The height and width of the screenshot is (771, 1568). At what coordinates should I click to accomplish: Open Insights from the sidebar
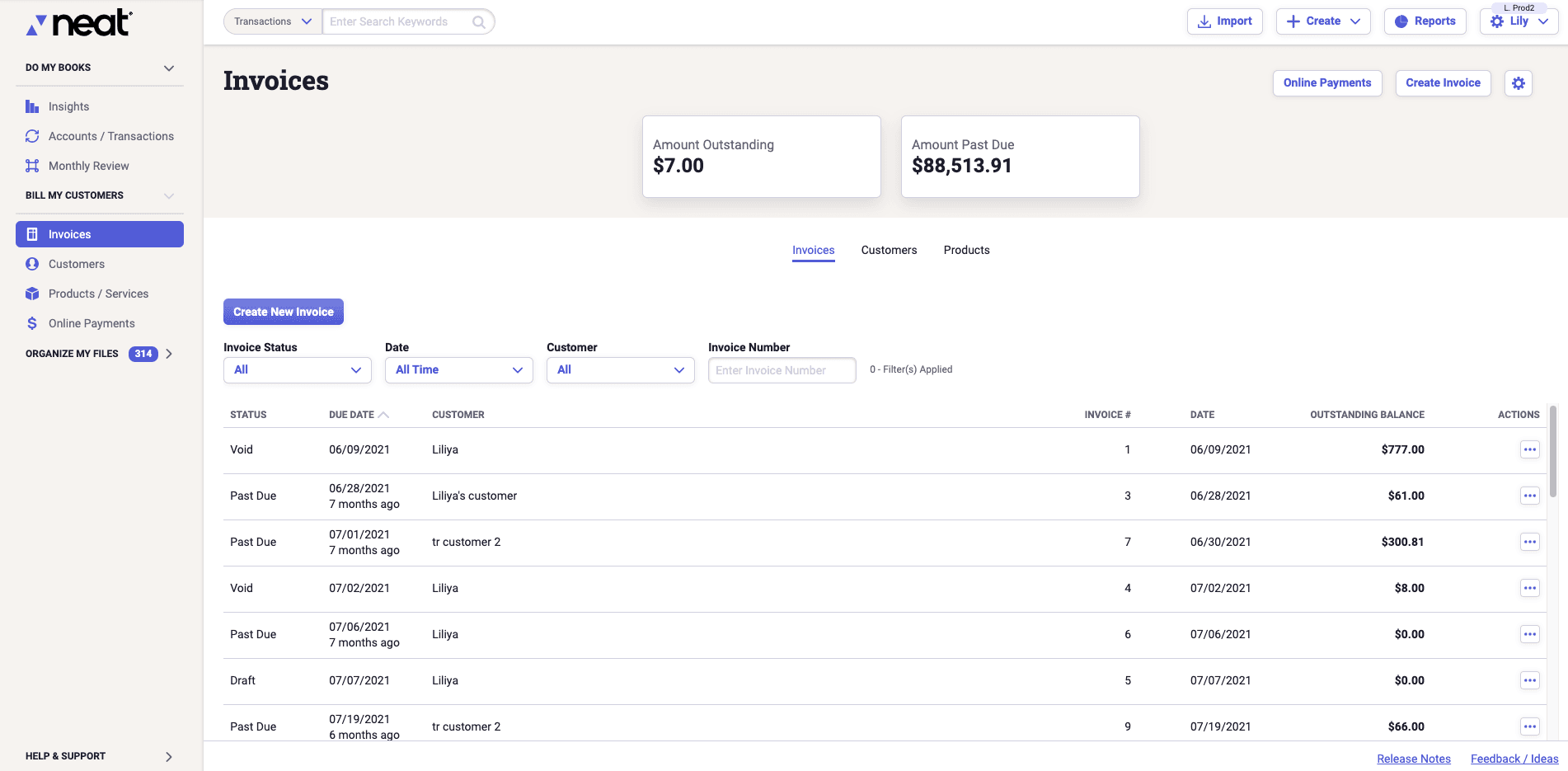coord(68,106)
